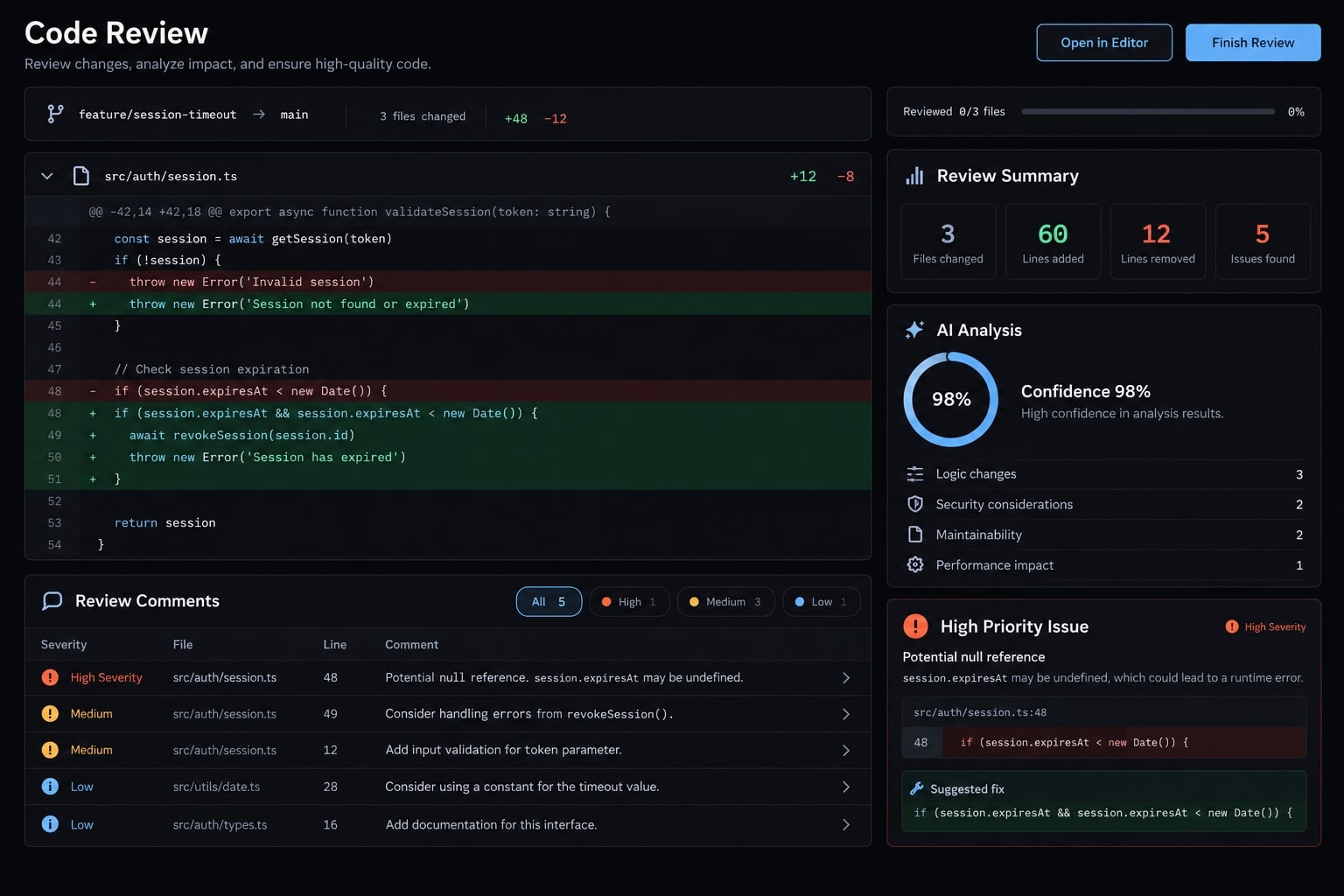
Task: Click the Performance impact gear icon
Action: (x=915, y=565)
